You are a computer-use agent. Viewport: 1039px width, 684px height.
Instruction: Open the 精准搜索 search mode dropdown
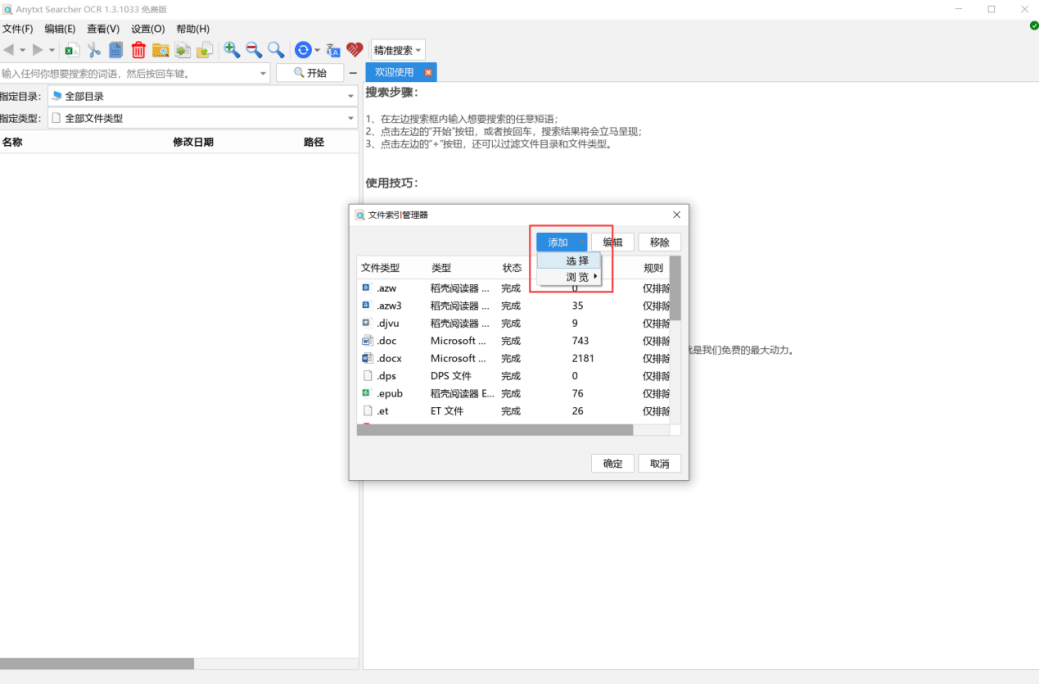pyautogui.click(x=398, y=50)
